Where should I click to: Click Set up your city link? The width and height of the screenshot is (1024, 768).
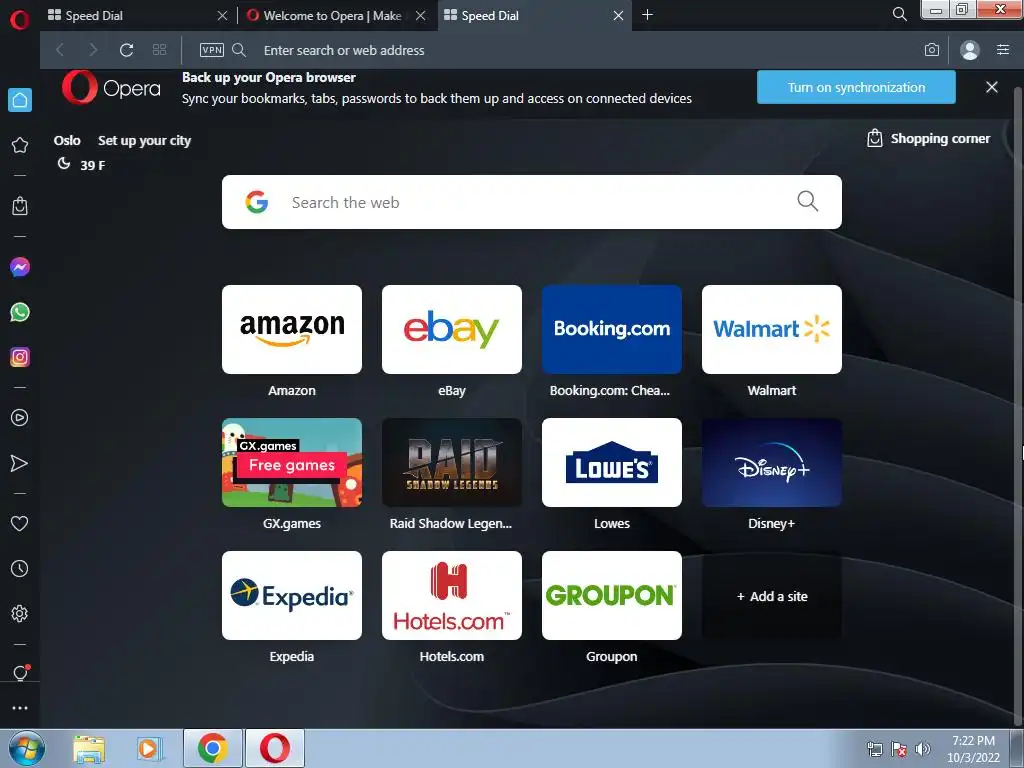(144, 140)
